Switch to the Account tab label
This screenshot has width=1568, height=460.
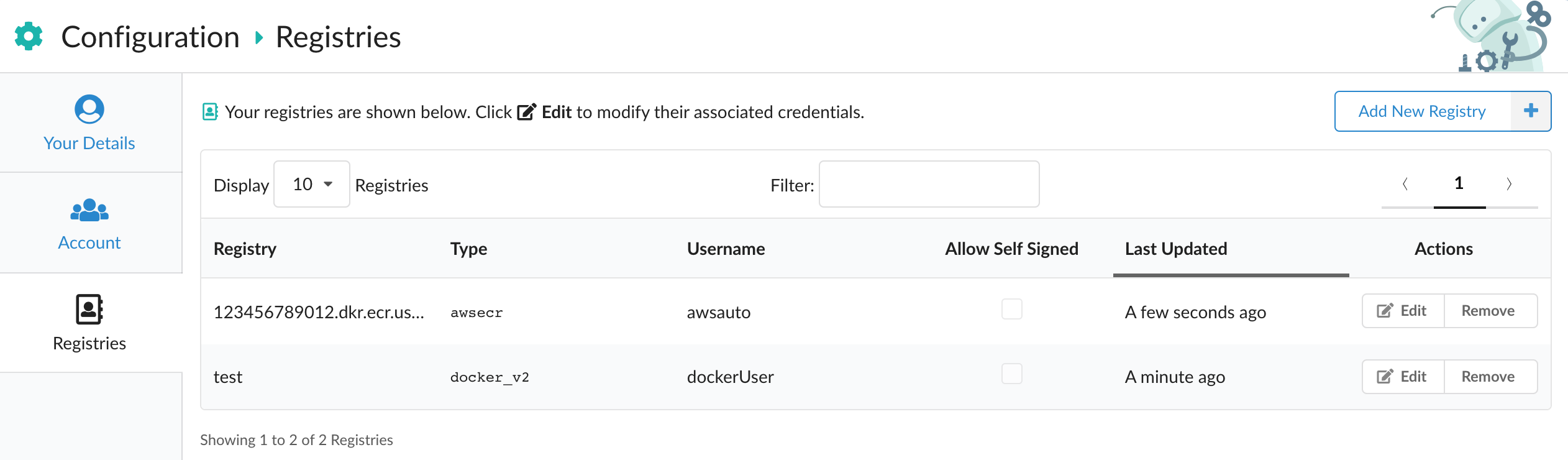[x=89, y=242]
